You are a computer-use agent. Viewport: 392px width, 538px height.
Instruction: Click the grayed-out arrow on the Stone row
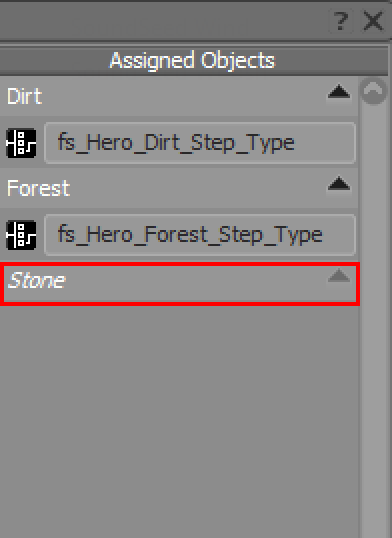pyautogui.click(x=339, y=276)
